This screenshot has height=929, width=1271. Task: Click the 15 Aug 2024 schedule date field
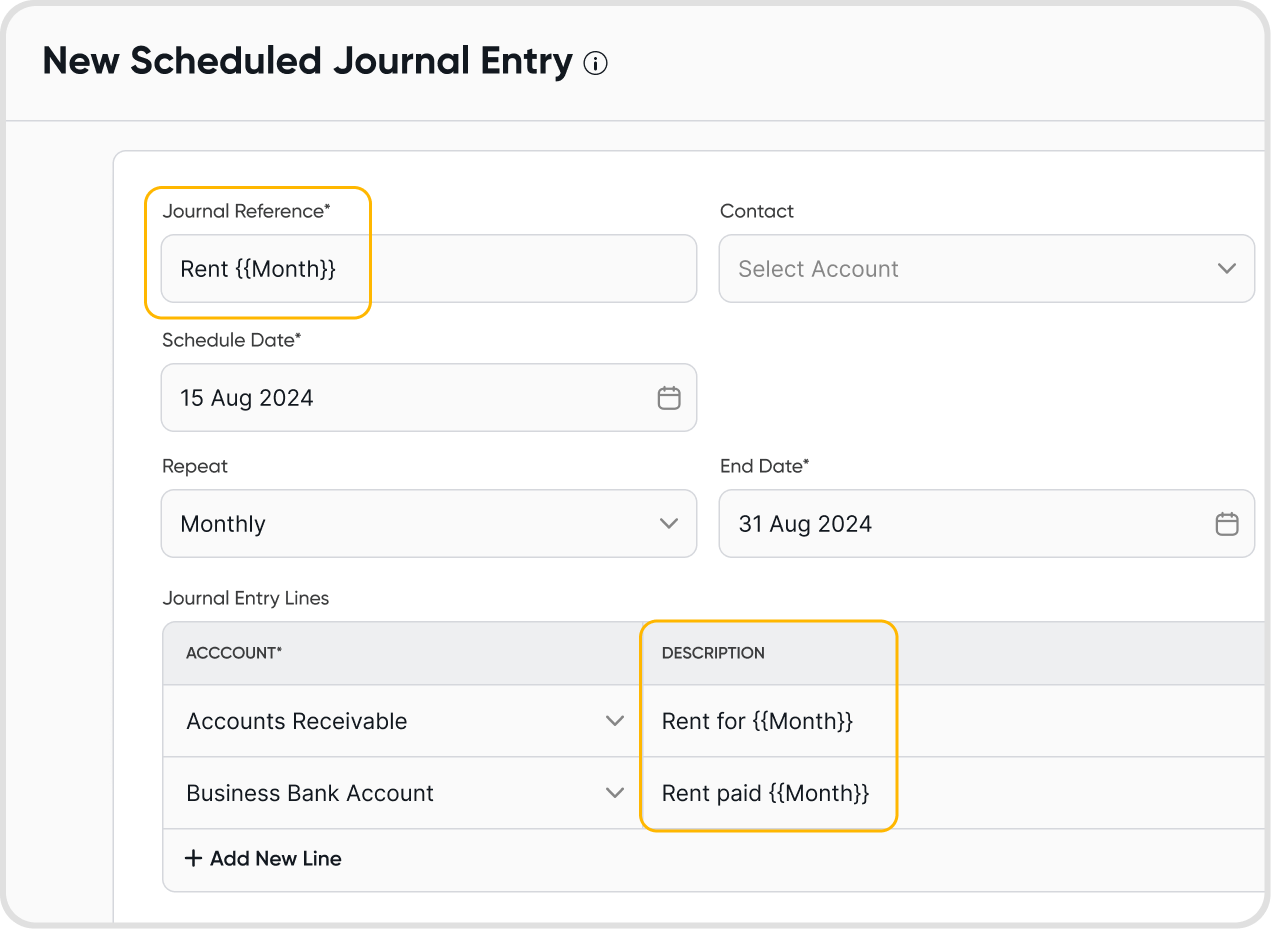click(x=400, y=398)
